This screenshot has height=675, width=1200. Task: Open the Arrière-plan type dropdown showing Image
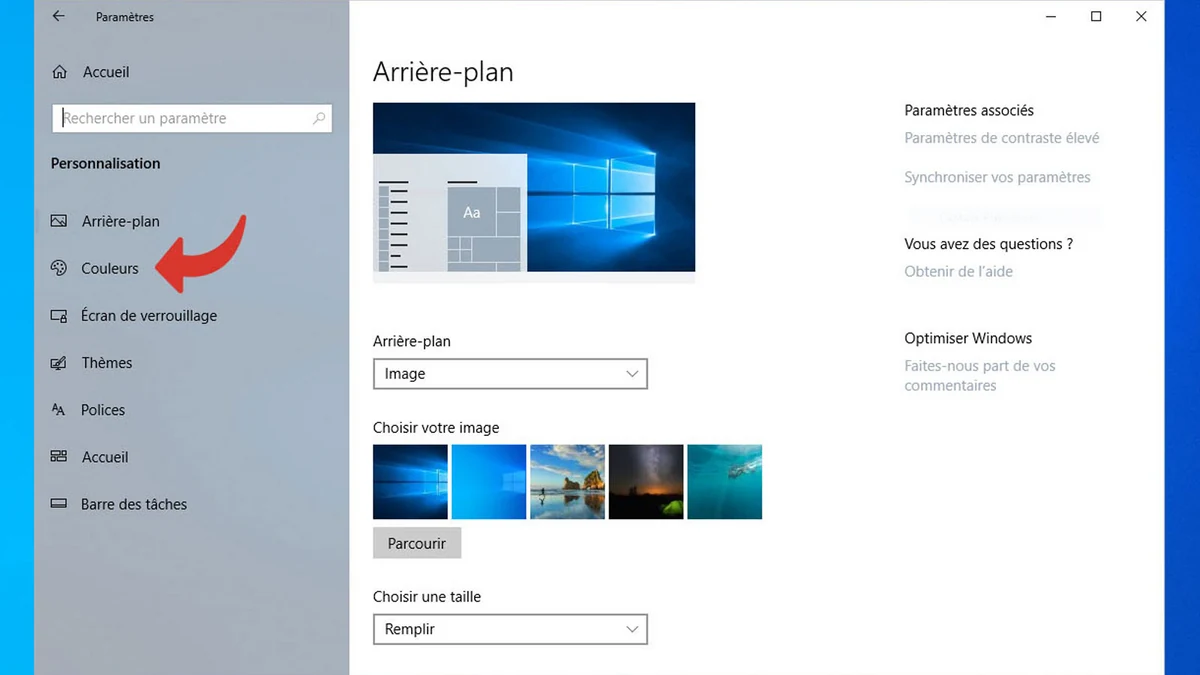click(510, 373)
